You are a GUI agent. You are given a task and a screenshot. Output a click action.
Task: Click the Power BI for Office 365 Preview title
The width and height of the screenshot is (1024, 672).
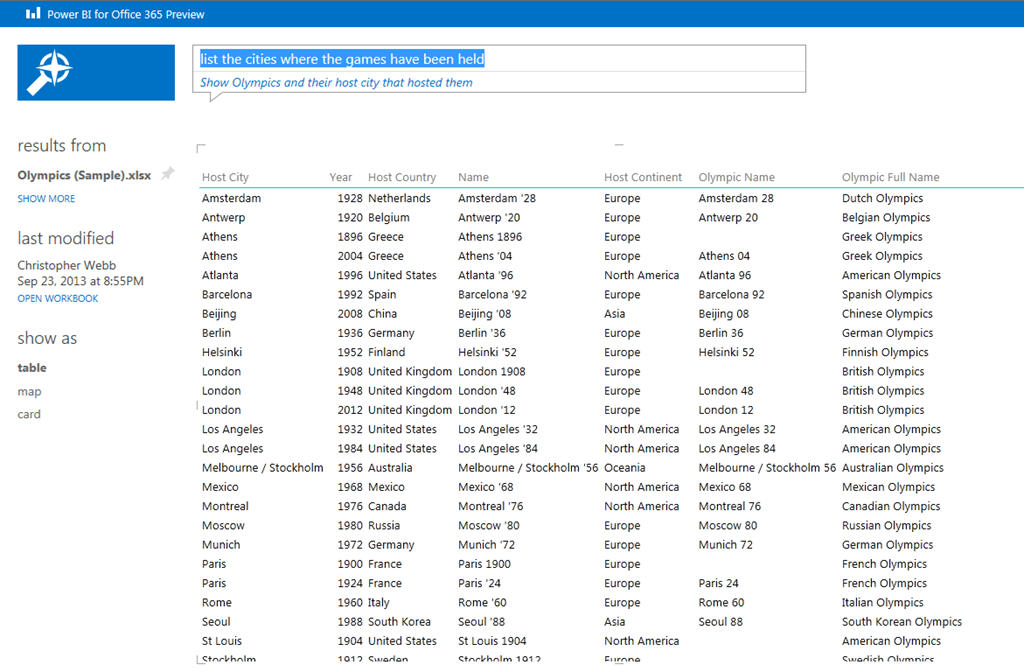(124, 13)
